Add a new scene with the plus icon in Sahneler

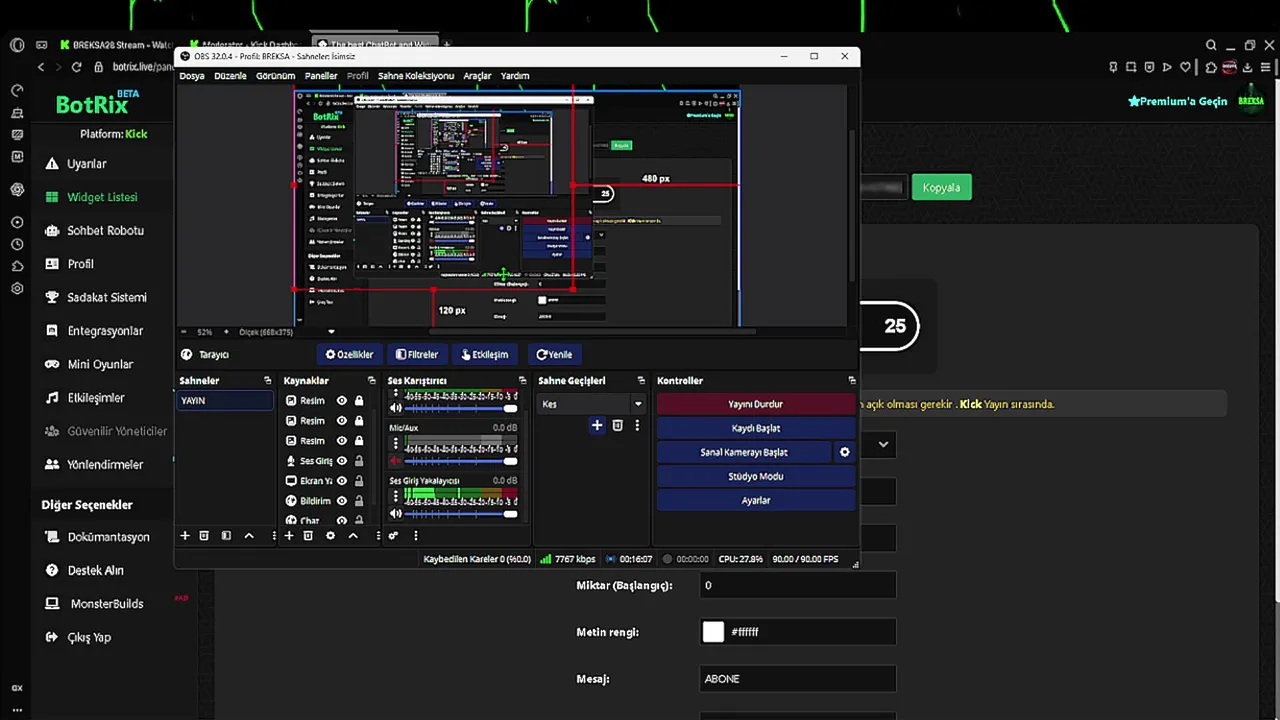(184, 536)
